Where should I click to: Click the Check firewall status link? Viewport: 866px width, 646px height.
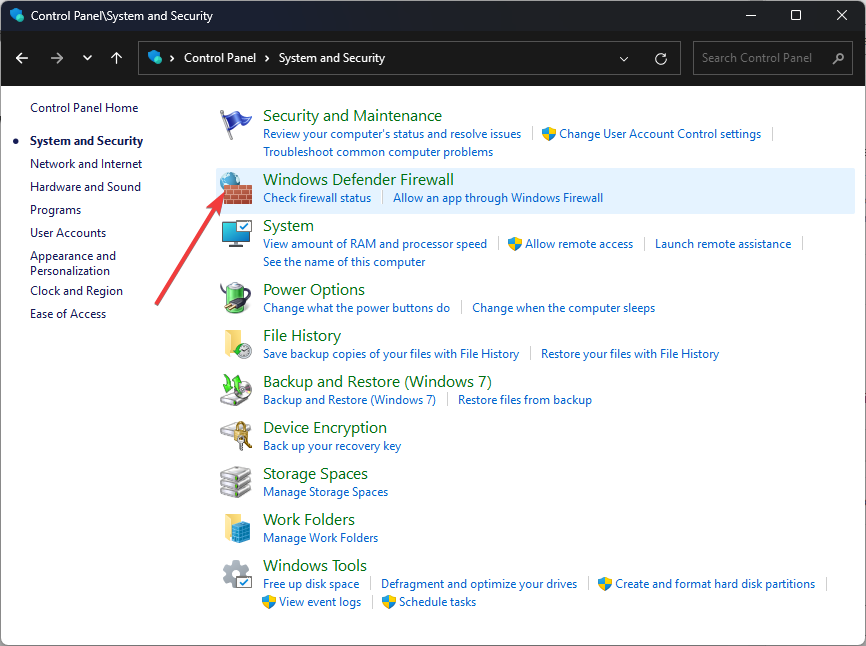click(317, 197)
